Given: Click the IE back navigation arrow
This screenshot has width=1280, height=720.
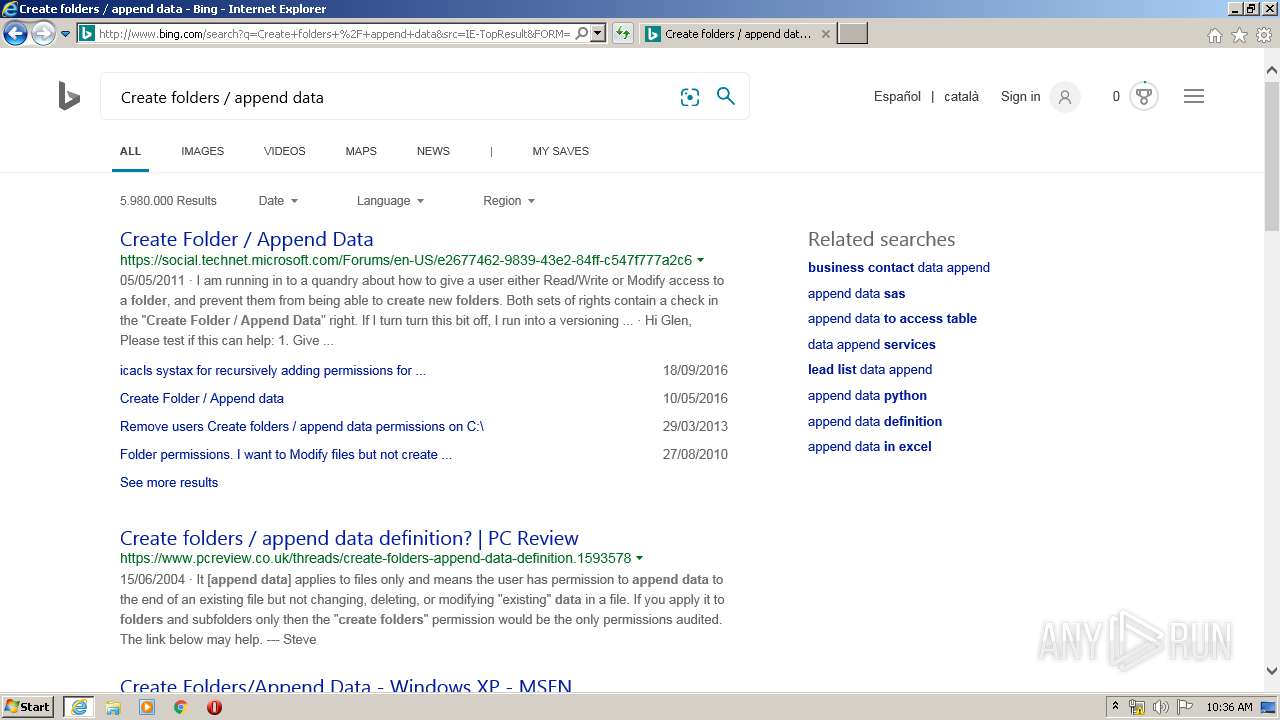Looking at the screenshot, I should tap(15, 33).
